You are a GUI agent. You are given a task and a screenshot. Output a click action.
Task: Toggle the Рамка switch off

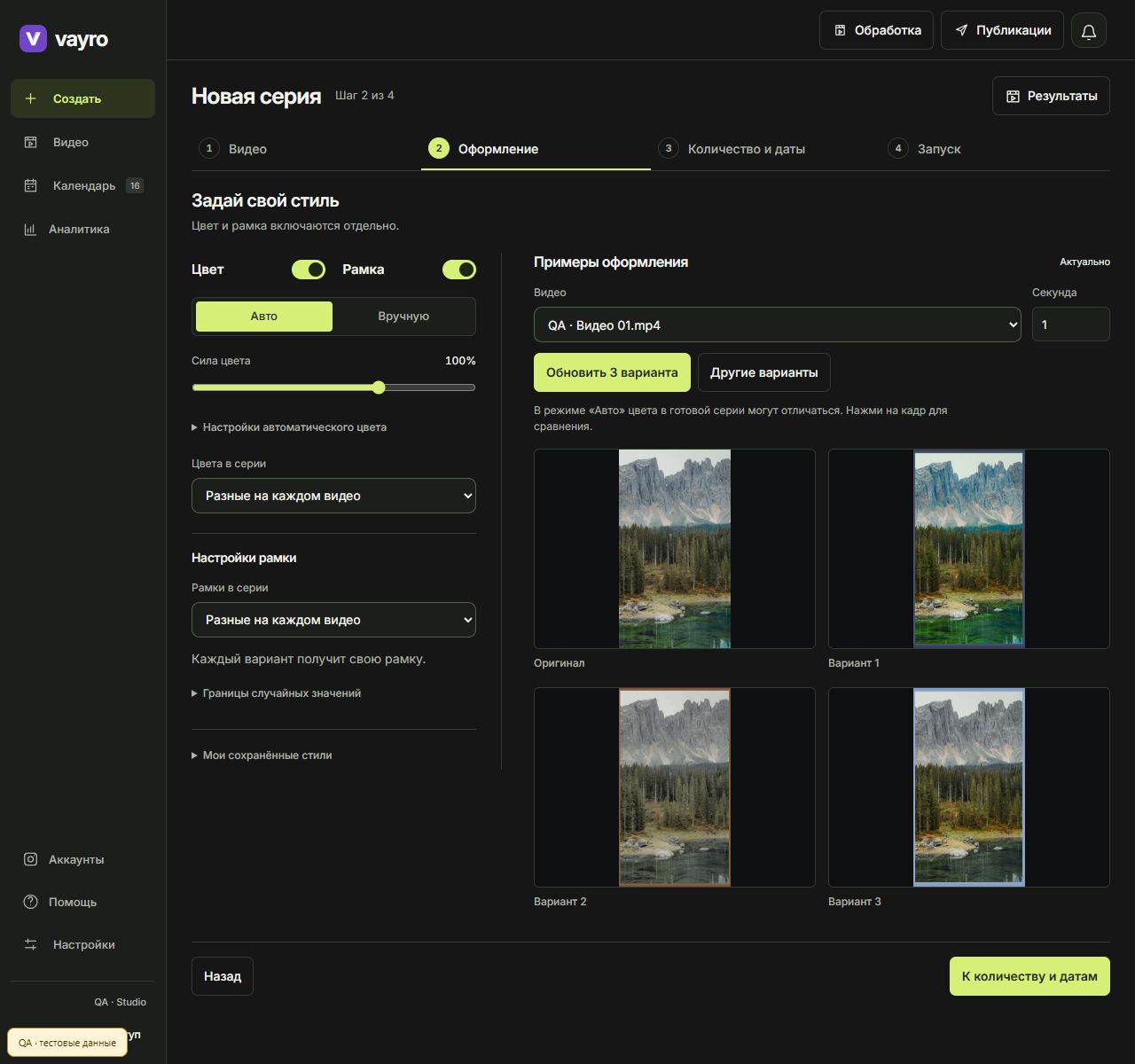(459, 270)
